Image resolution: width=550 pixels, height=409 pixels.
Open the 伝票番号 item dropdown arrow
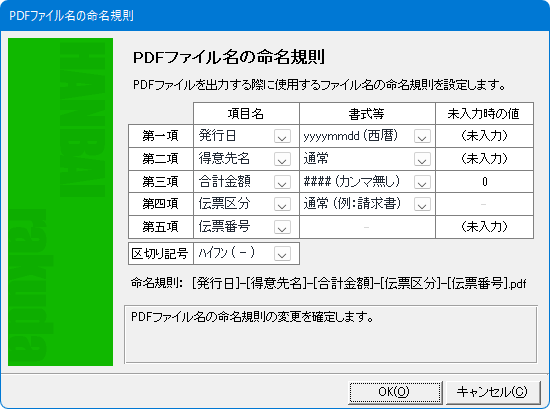coord(282,227)
